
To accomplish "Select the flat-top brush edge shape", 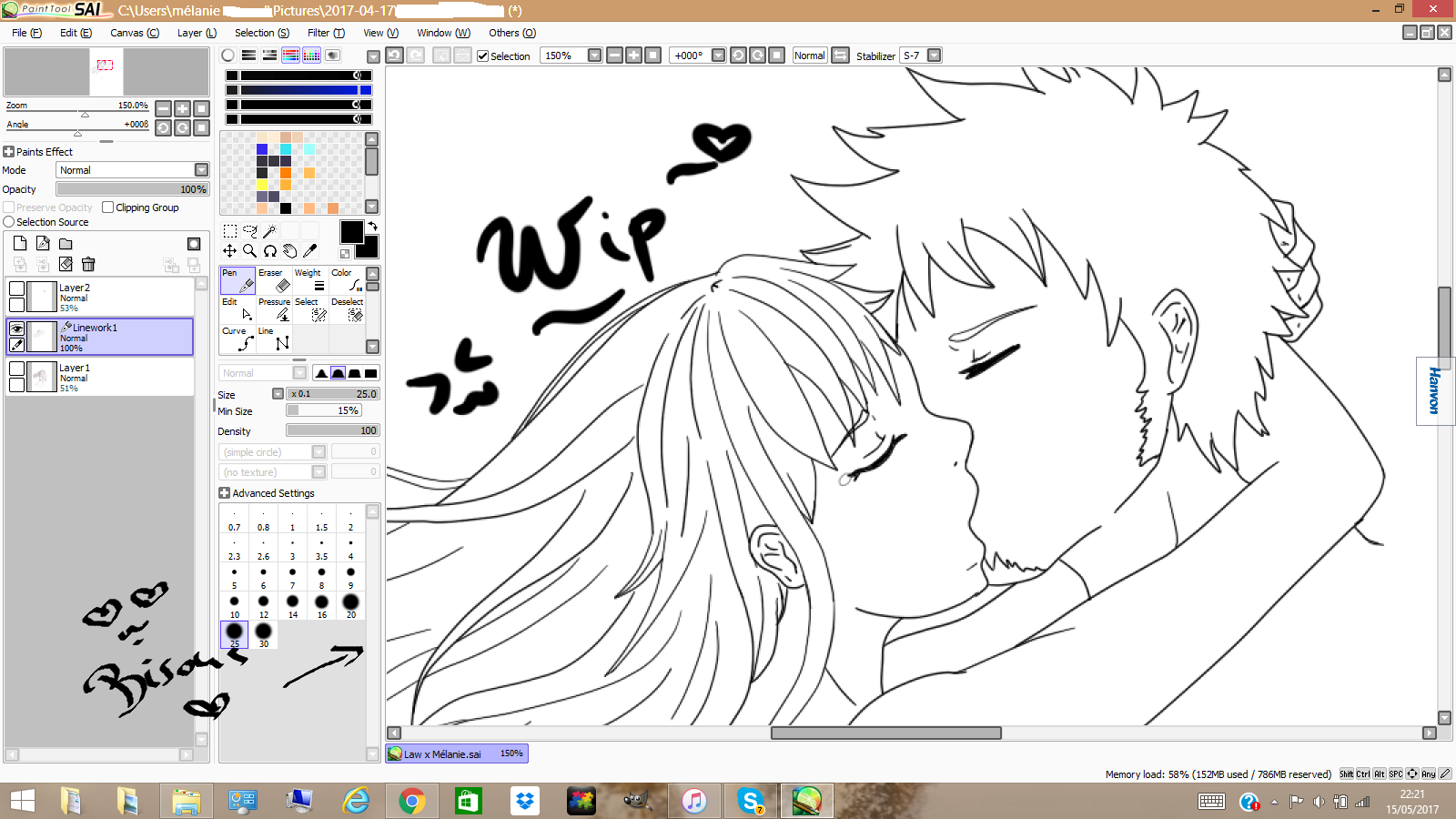I will click(370, 373).
